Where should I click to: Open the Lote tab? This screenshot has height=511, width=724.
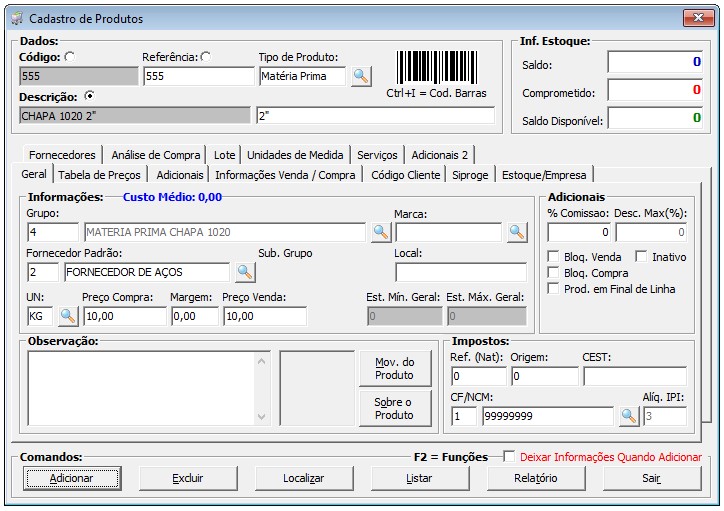(x=224, y=155)
